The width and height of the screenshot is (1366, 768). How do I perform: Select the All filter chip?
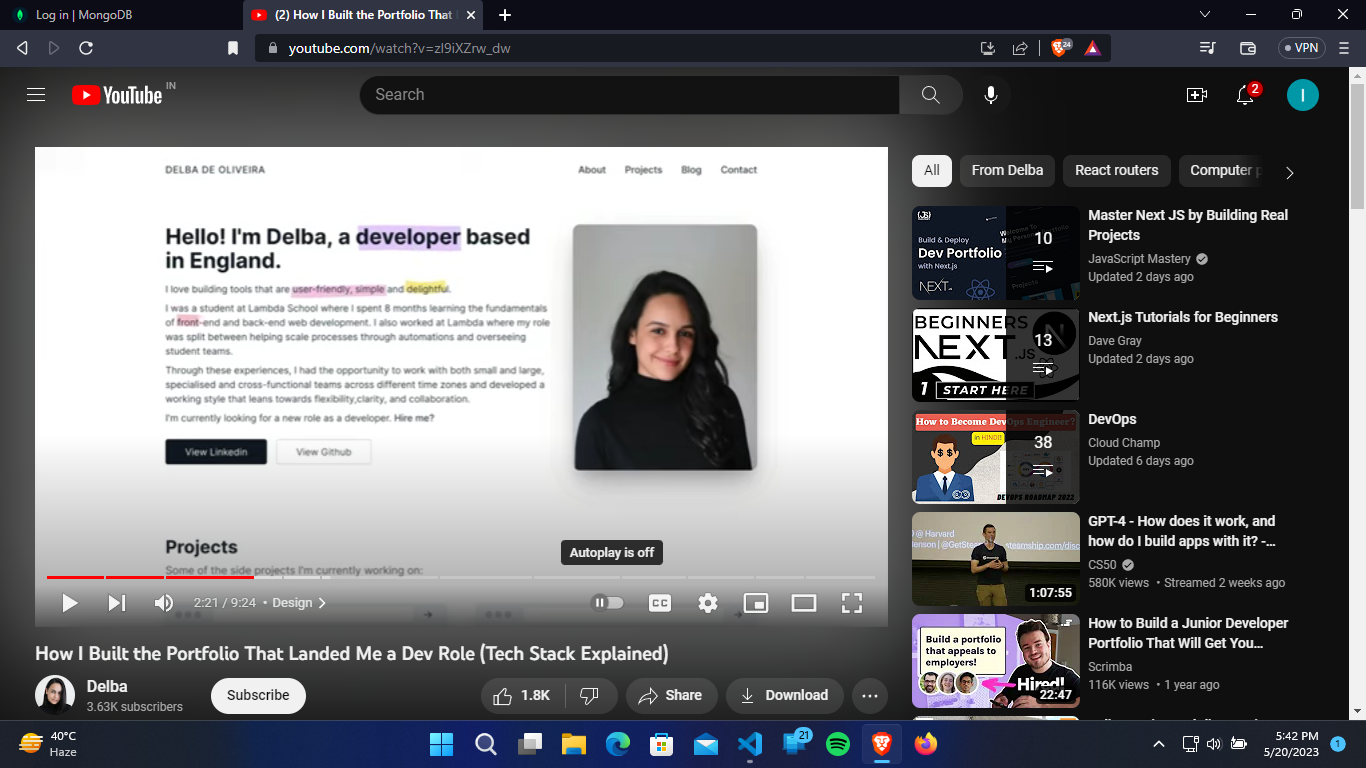(932, 170)
